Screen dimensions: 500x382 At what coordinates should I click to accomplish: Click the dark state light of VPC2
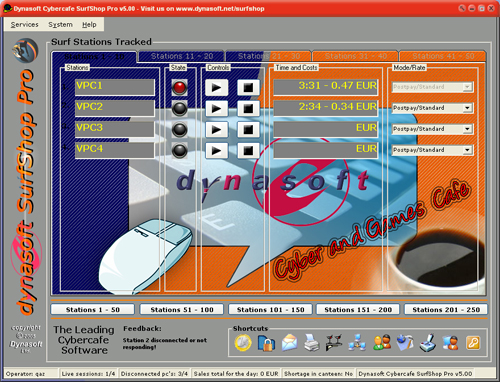click(x=179, y=109)
